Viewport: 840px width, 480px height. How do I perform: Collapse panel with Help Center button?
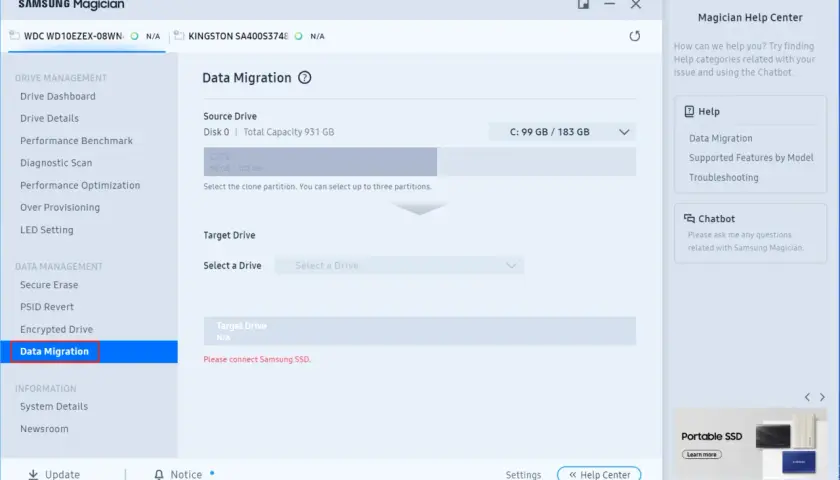coord(599,474)
